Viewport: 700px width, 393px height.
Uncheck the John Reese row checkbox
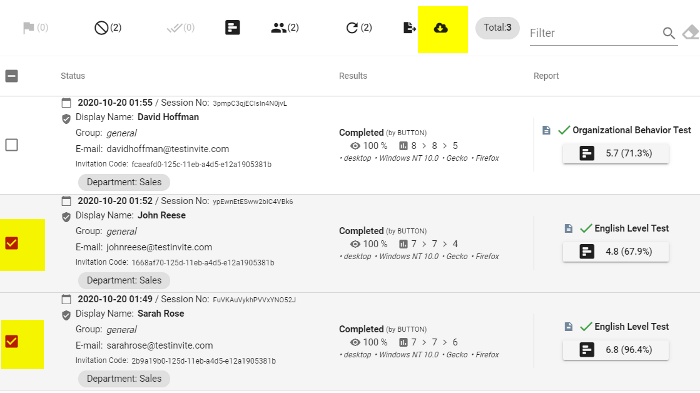coord(12,243)
